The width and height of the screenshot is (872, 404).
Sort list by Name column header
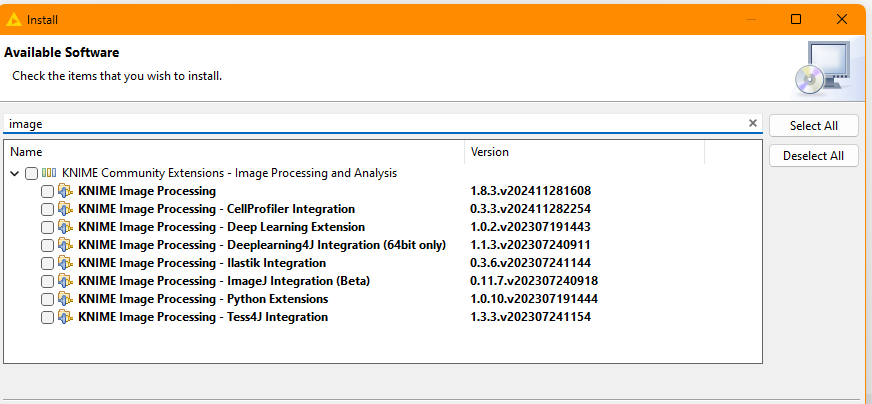tap(235, 152)
